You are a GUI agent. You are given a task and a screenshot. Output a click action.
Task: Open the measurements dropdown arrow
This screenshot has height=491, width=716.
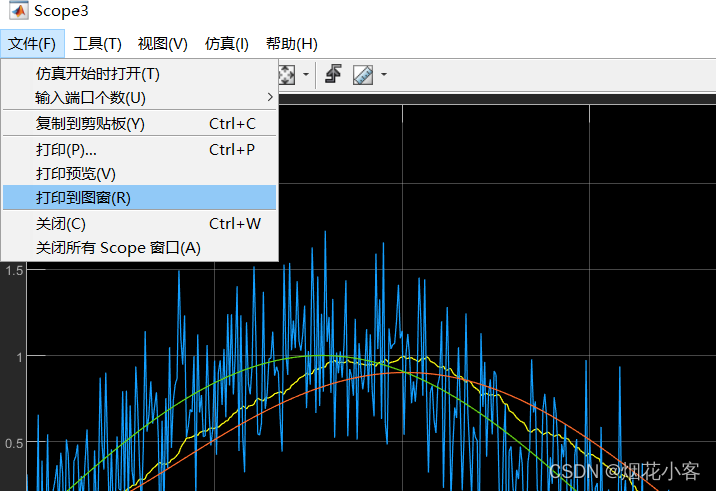pos(384,74)
